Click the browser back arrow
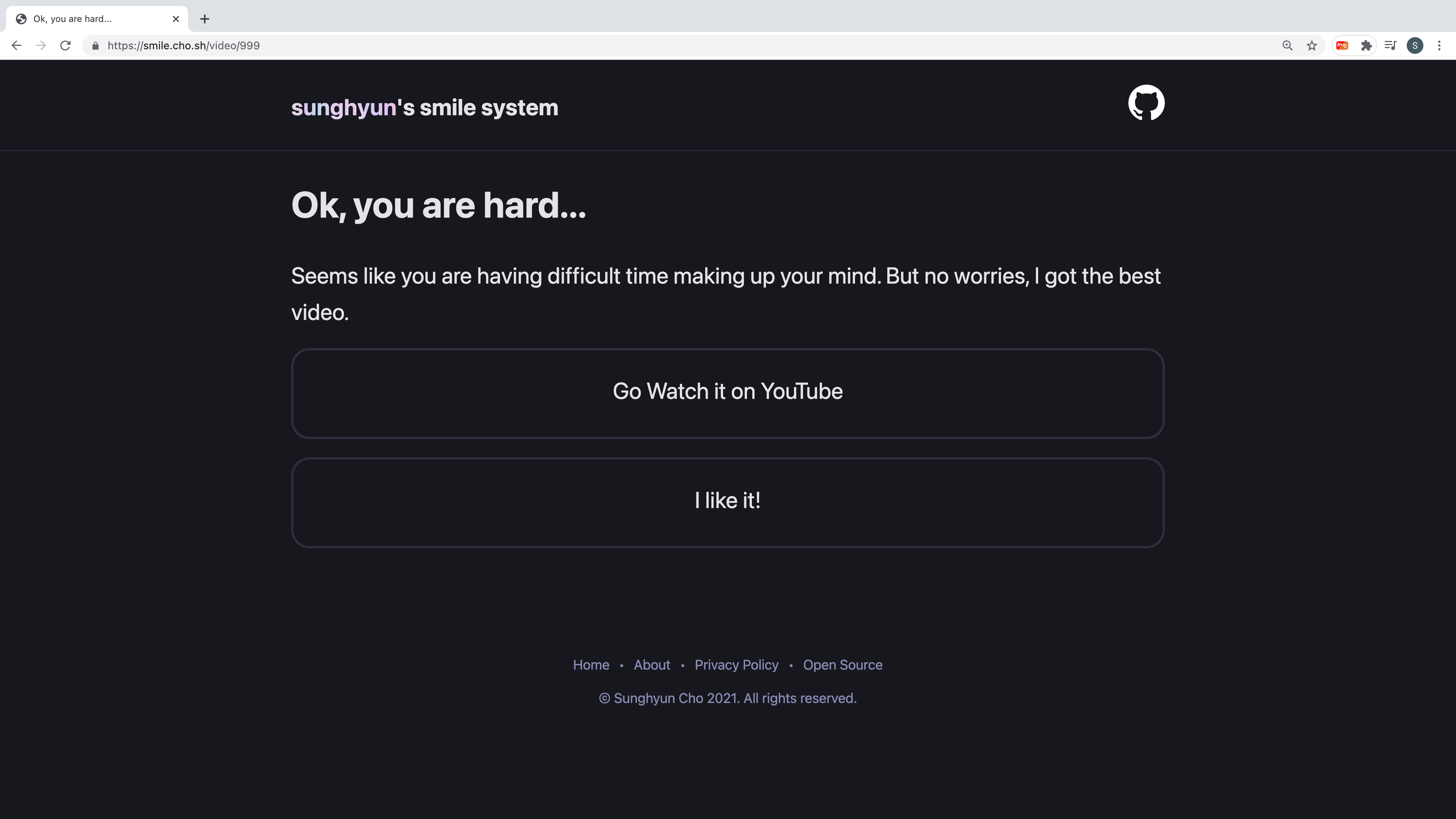1456x819 pixels. point(16,46)
